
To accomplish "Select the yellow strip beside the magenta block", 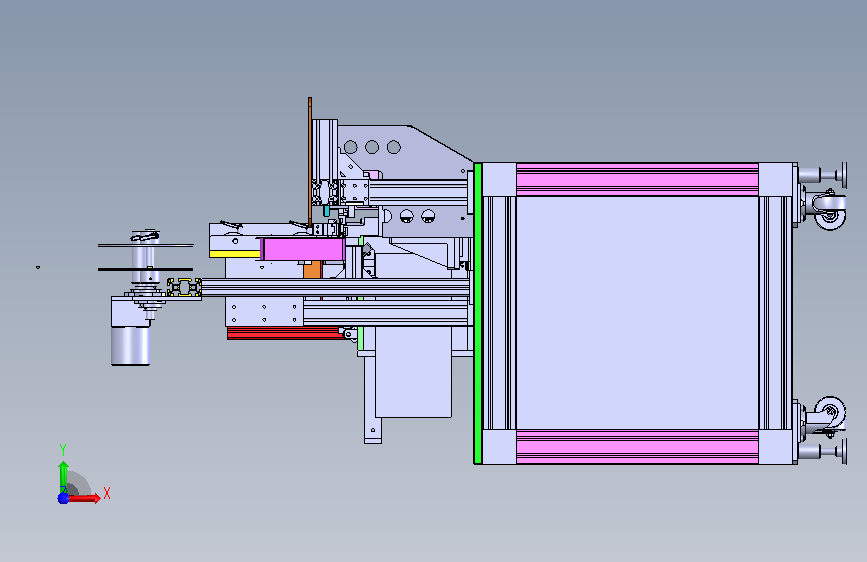I will coord(234,254).
